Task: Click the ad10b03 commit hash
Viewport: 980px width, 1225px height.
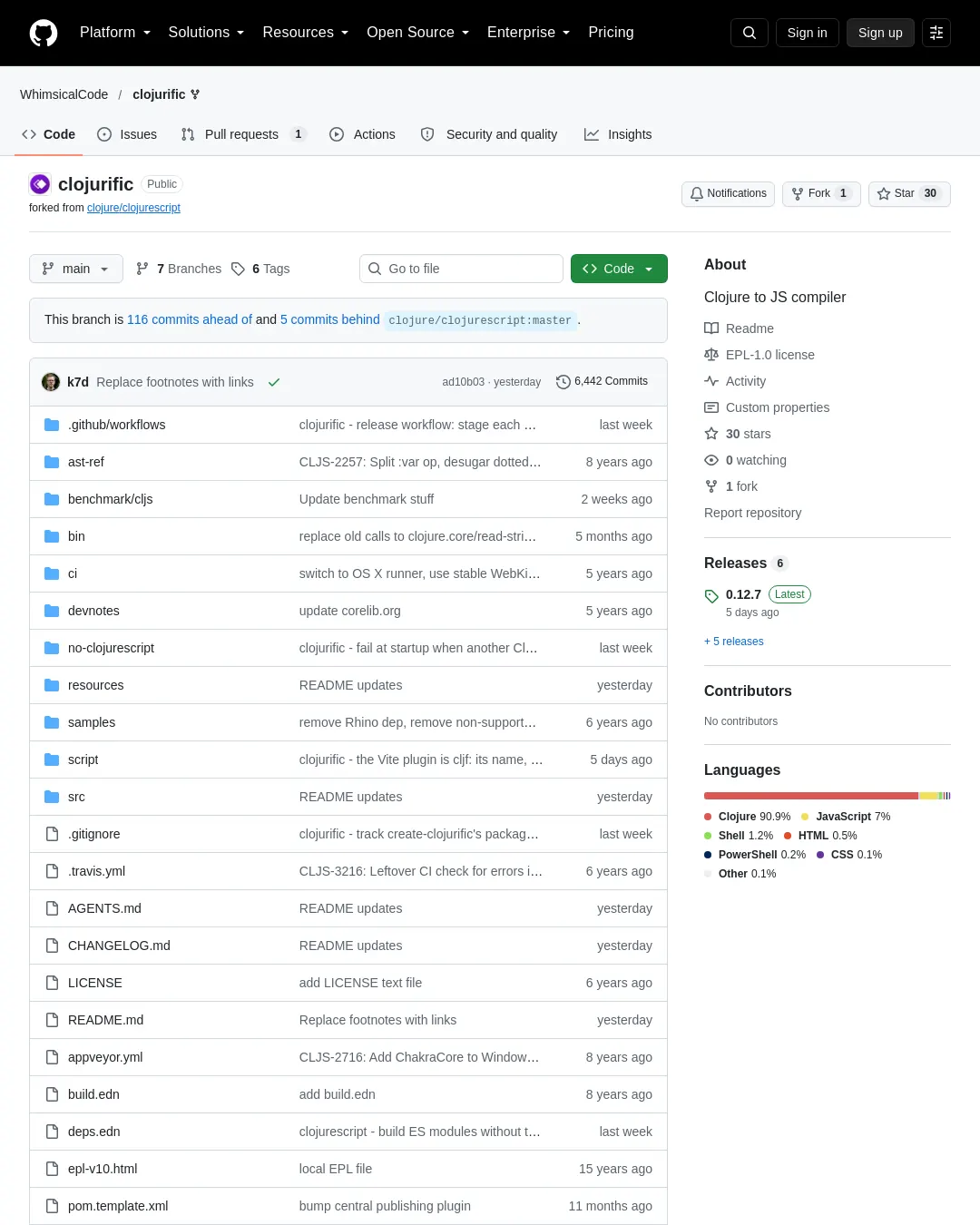Action: coord(463,382)
